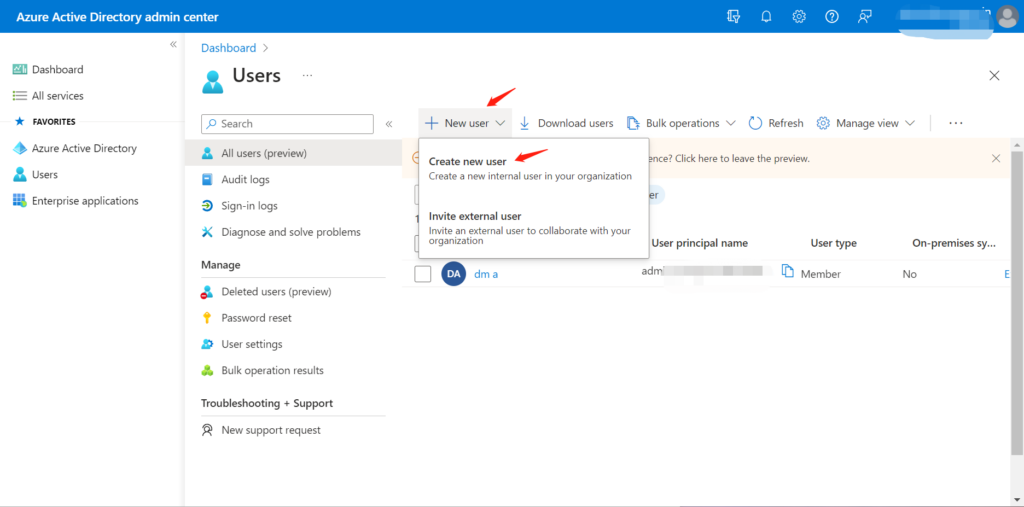Click the vertical scrollbar
1024x507 pixels.
pyautogui.click(x=1017, y=301)
